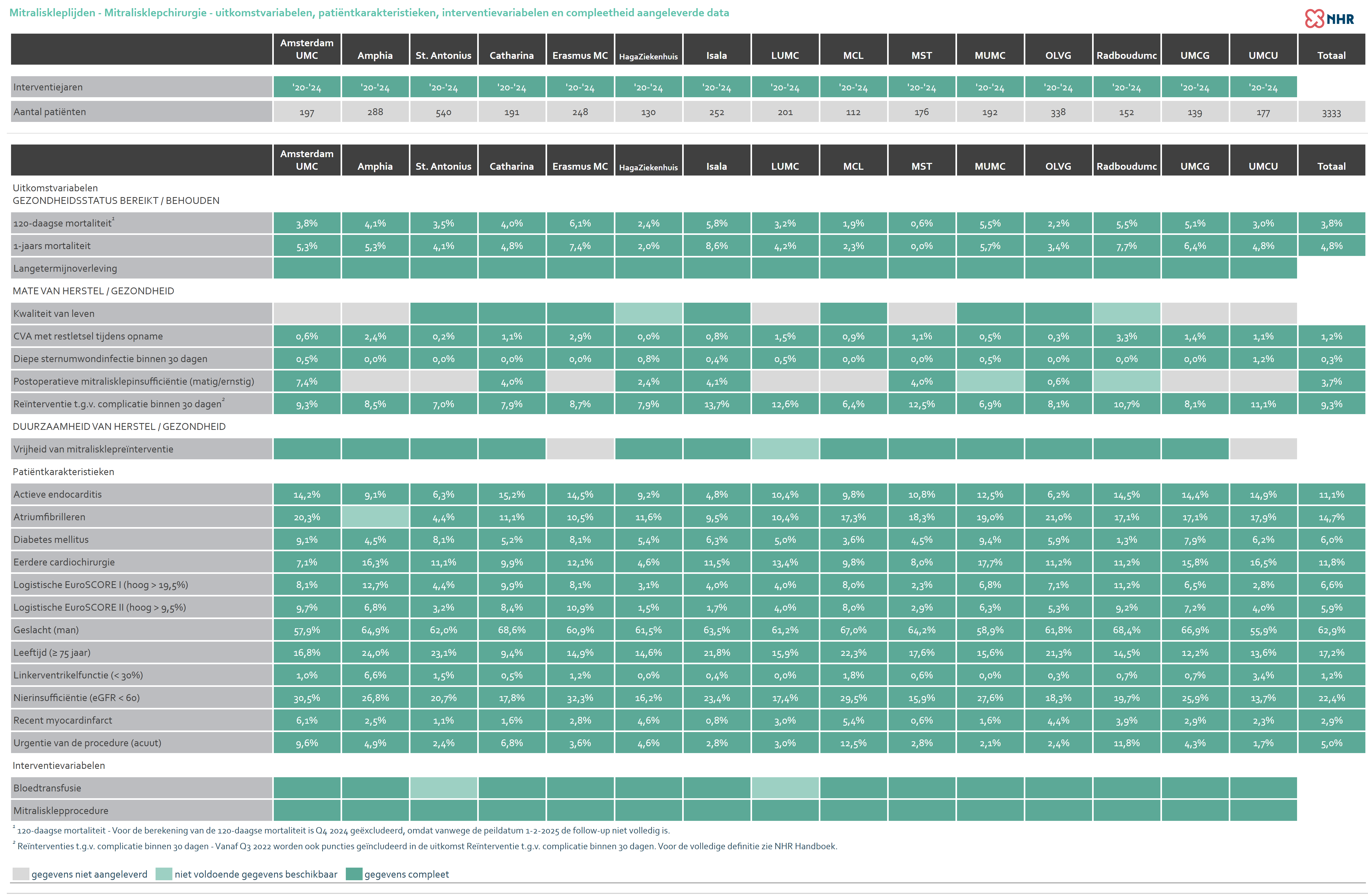Select the Amsterdam UMC column header in top table

pos(306,49)
